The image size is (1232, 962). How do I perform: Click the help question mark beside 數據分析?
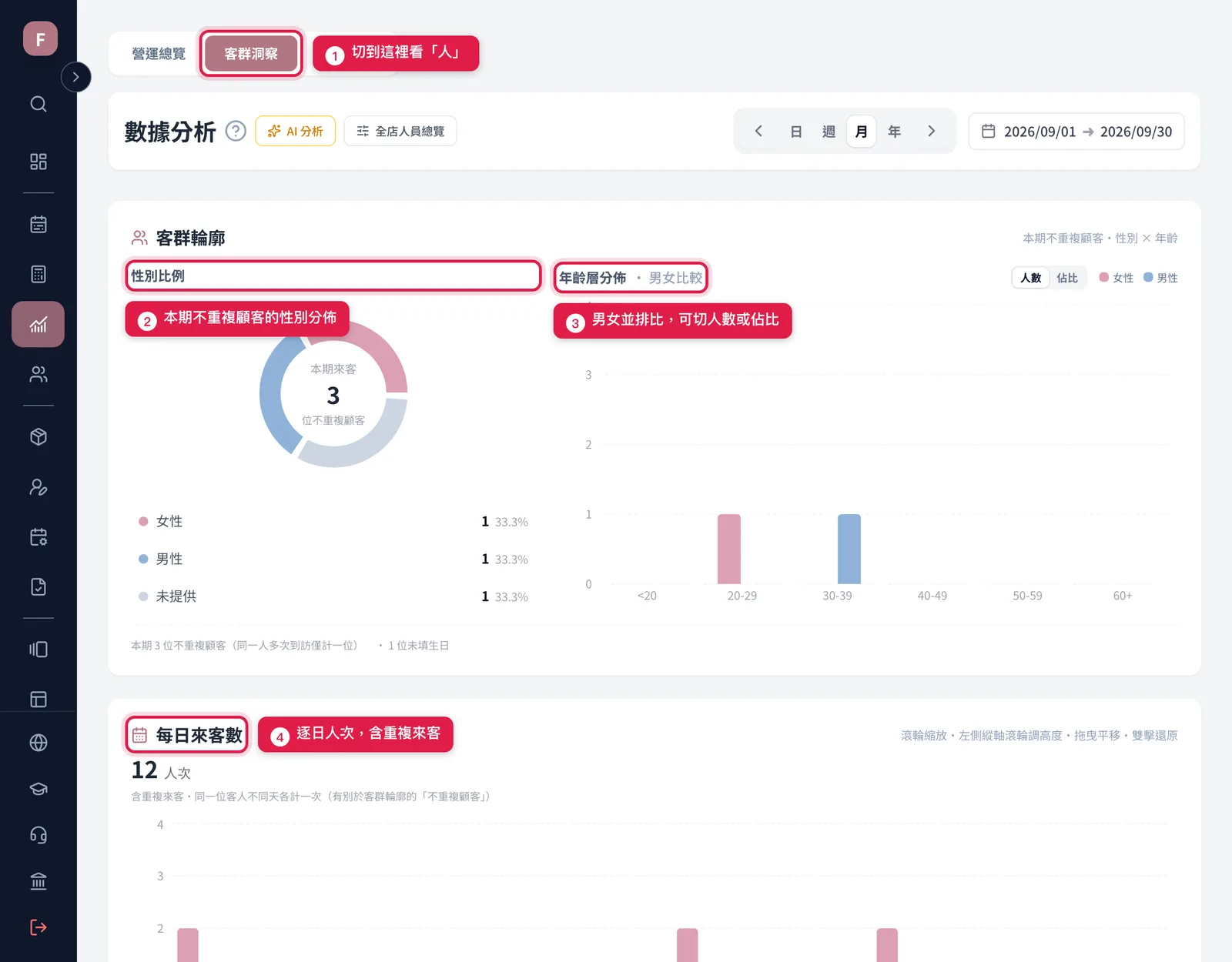tap(236, 132)
